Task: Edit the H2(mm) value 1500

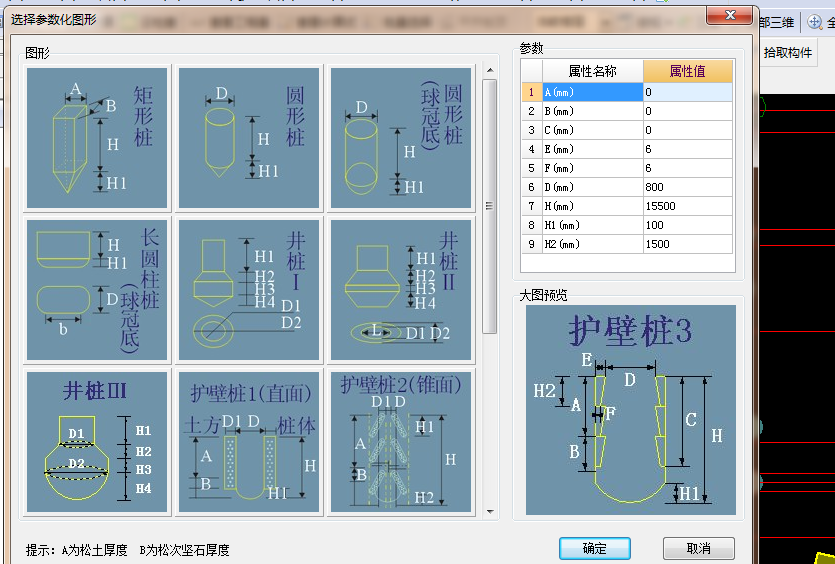Action: pyautogui.click(x=687, y=244)
